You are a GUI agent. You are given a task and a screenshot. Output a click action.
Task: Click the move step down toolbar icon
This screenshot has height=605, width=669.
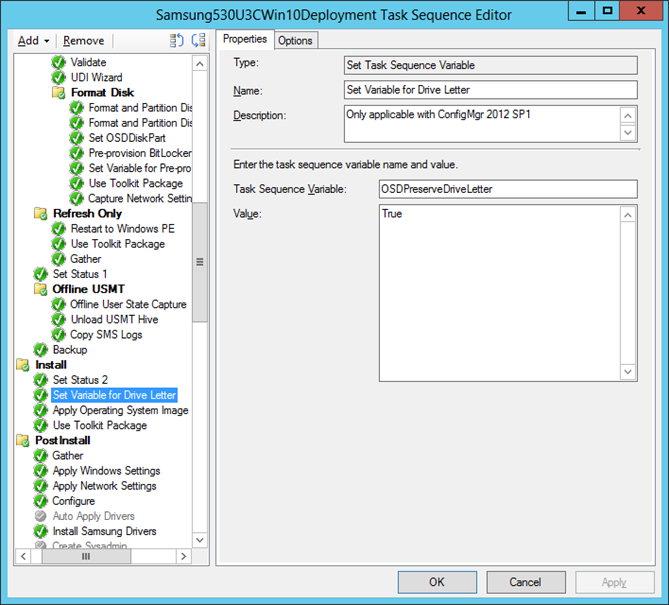tap(198, 41)
